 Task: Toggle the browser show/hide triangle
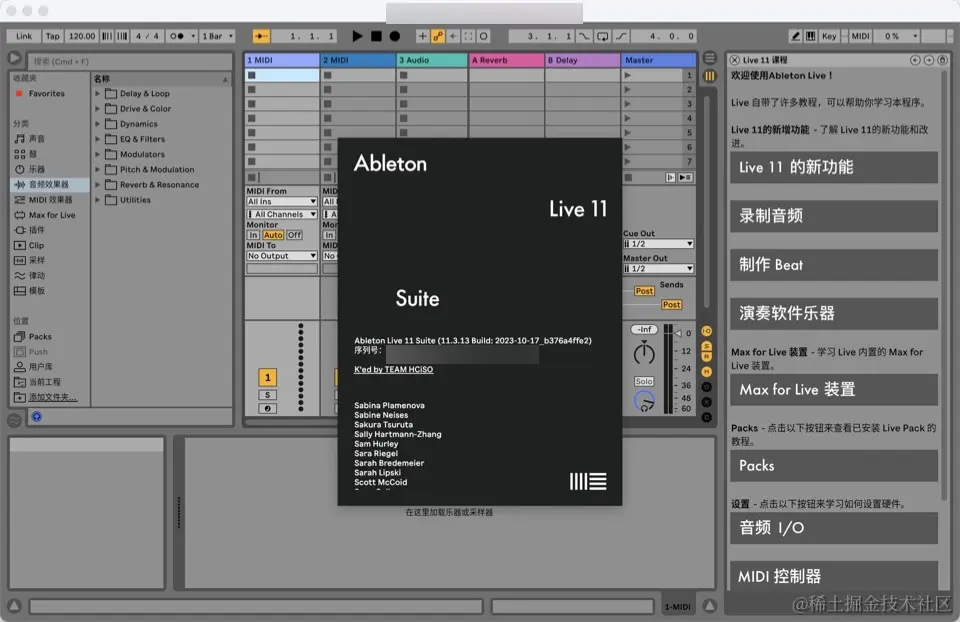coord(14,59)
